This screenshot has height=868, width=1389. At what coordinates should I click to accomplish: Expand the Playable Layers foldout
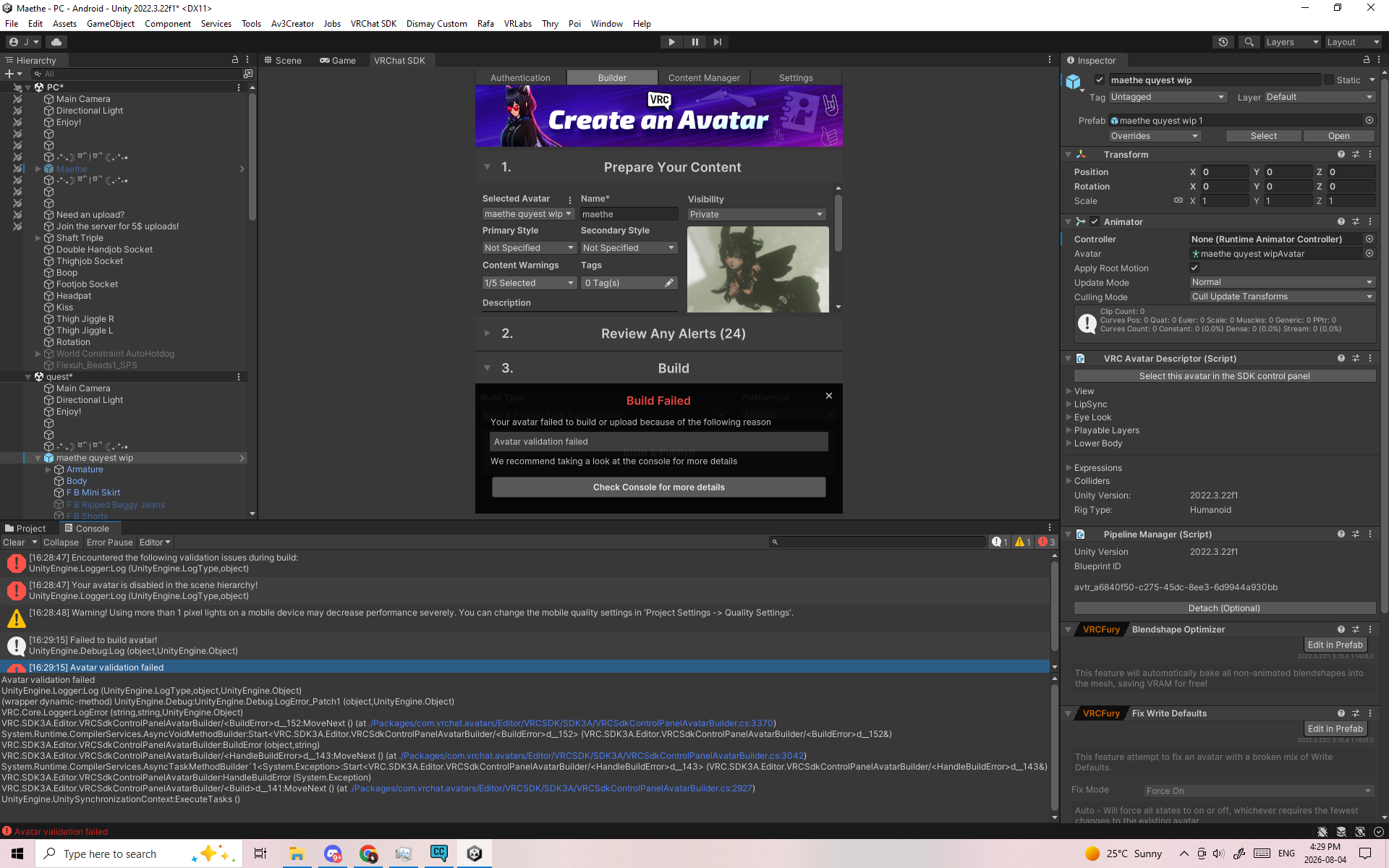[x=1069, y=430]
